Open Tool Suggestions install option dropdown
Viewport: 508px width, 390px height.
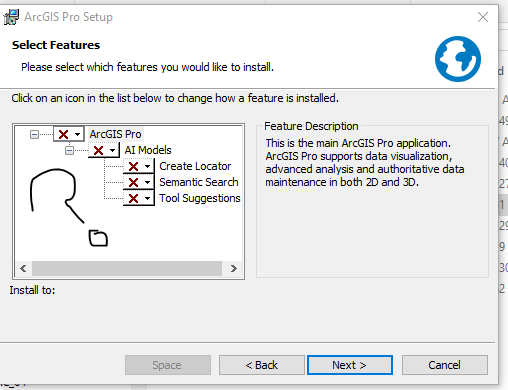pos(139,198)
